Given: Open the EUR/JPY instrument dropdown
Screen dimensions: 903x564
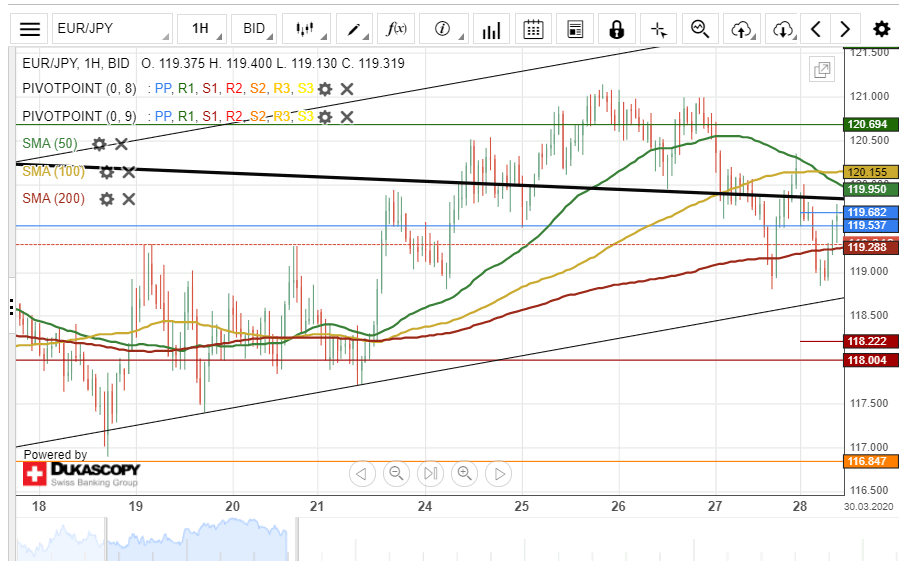Looking at the screenshot, I should coord(111,29).
